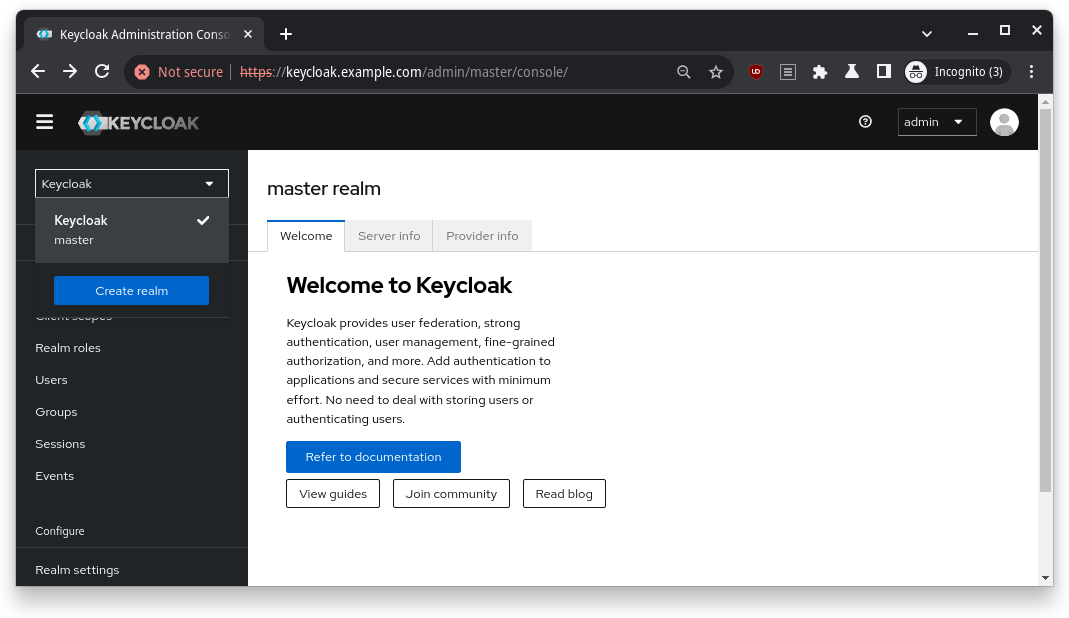Image resolution: width=1069 pixels, height=618 pixels.
Task: Click the address bar URL
Action: pos(404,72)
